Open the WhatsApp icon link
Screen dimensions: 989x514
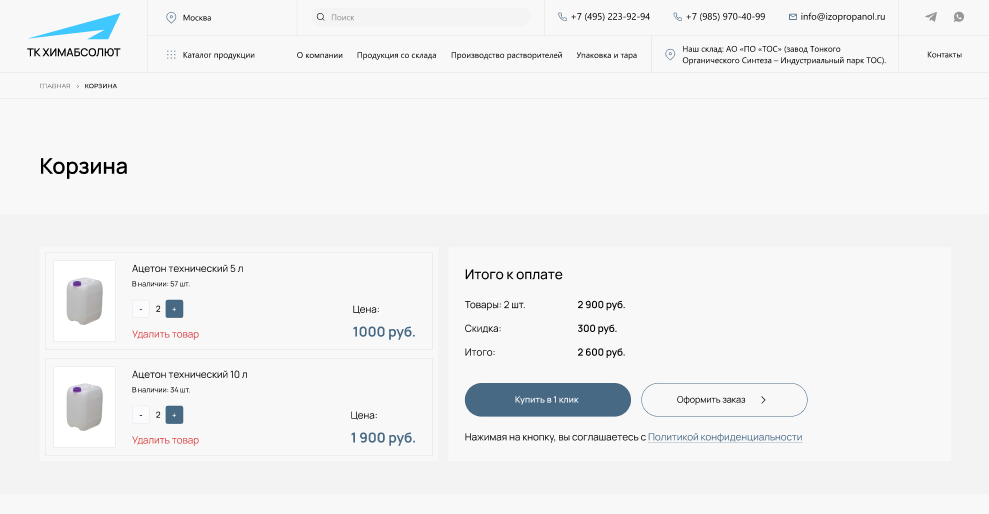(x=959, y=17)
